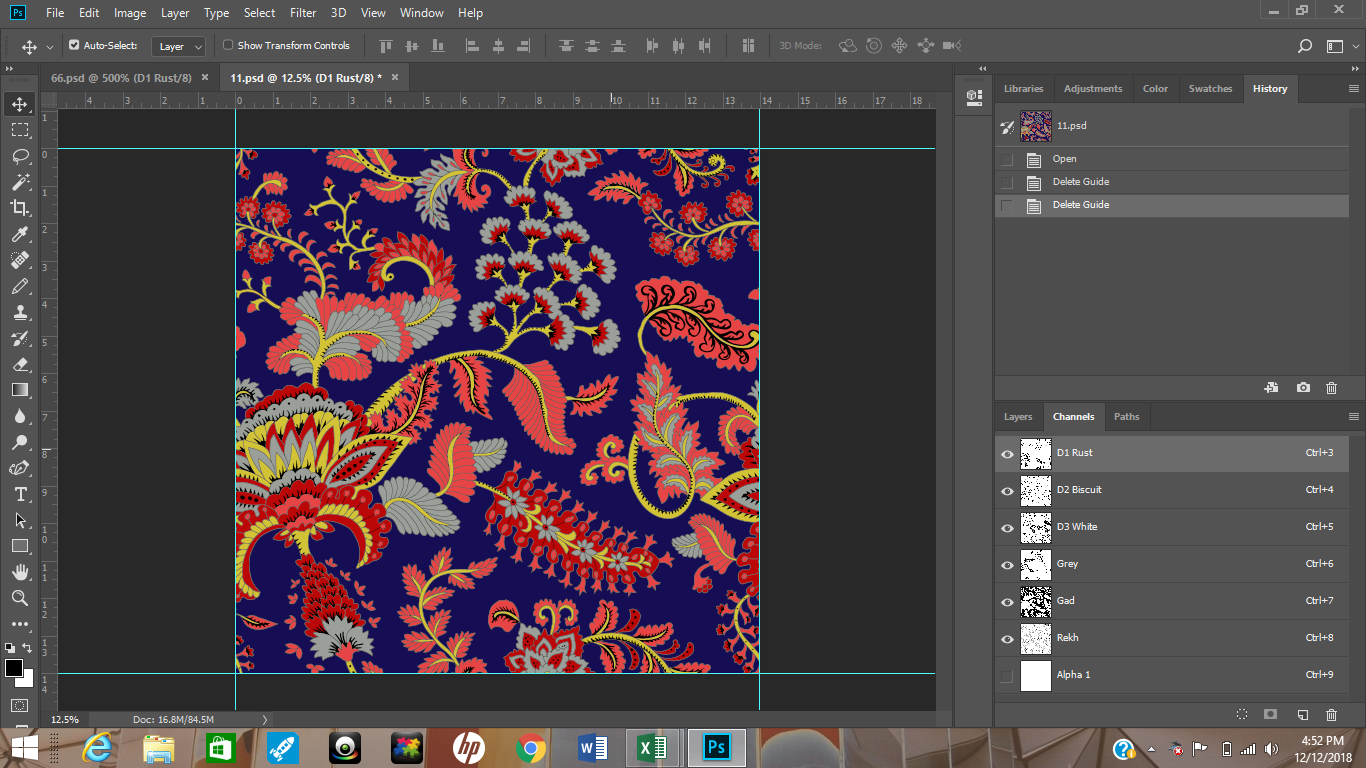Hide the Grey channel eye
Screen dimensions: 1366x768
click(x=1007, y=565)
